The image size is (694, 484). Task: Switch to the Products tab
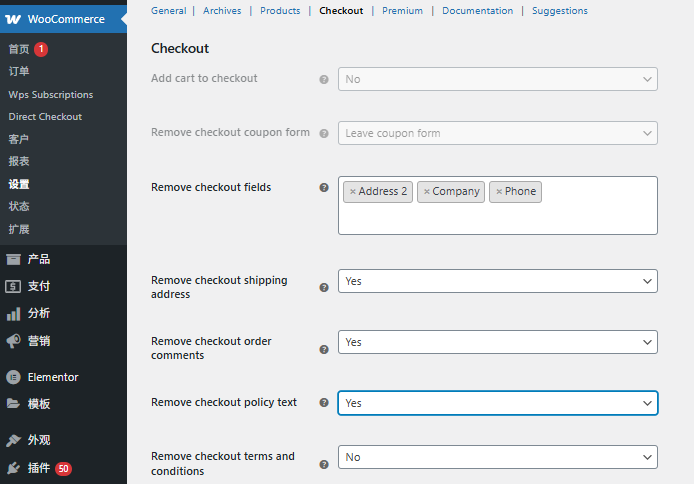(279, 11)
